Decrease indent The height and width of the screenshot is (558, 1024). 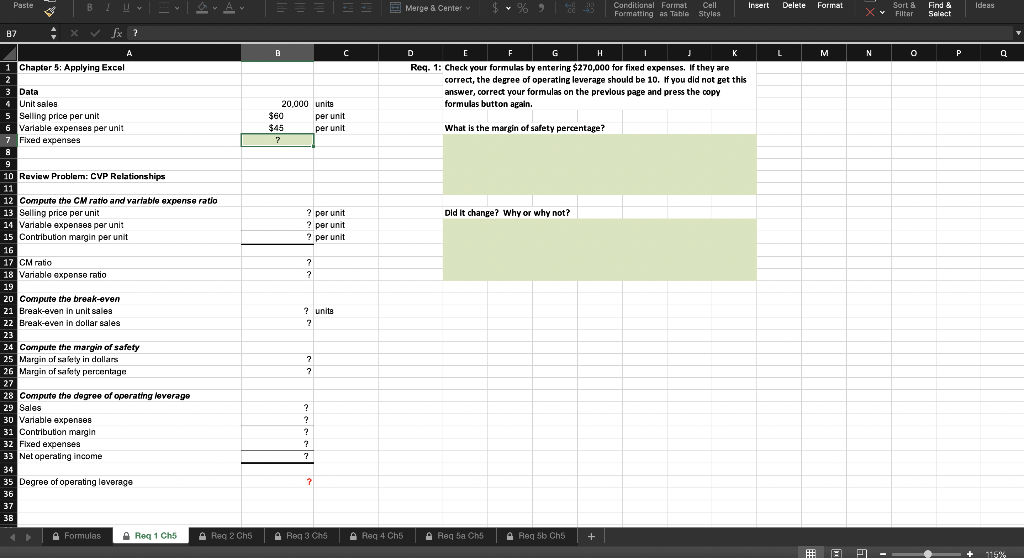pyautogui.click(x=348, y=8)
